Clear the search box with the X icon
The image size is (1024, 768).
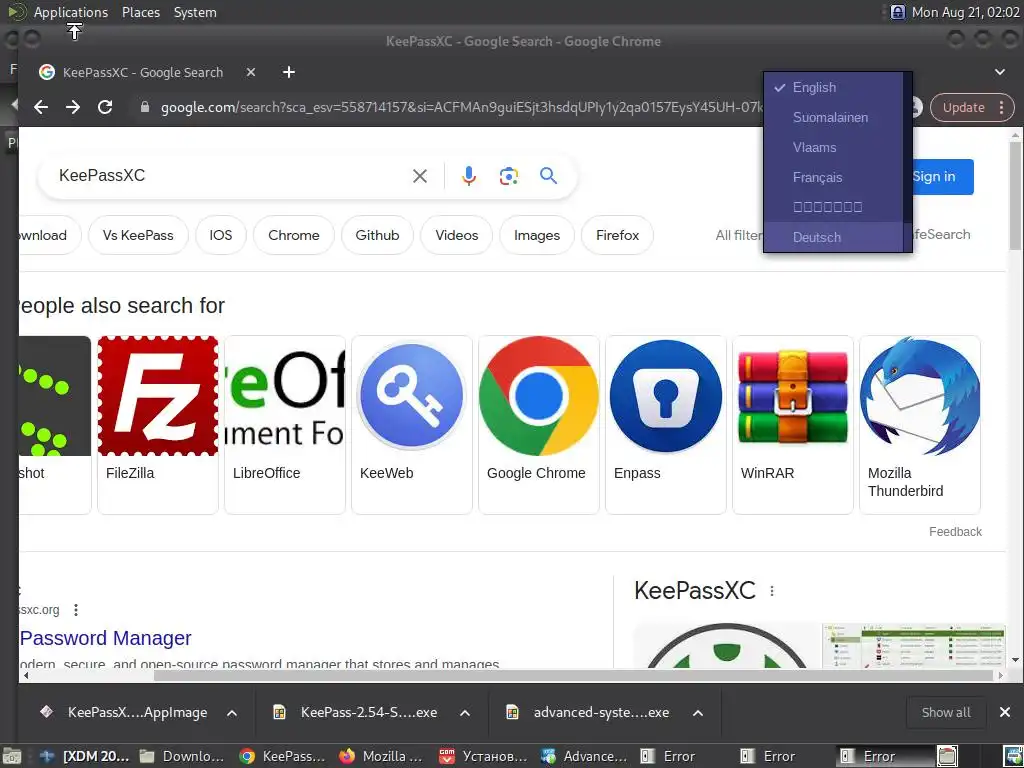tap(420, 176)
